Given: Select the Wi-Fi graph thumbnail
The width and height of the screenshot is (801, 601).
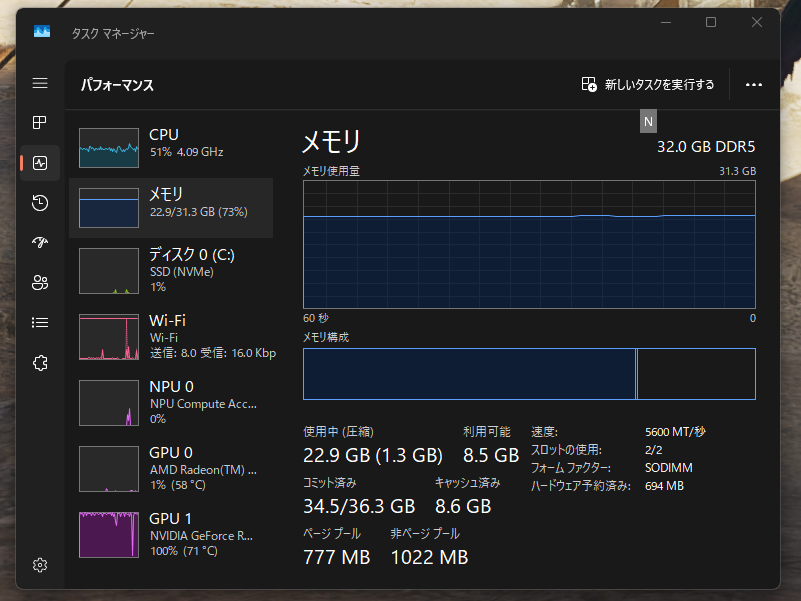Looking at the screenshot, I should (109, 337).
